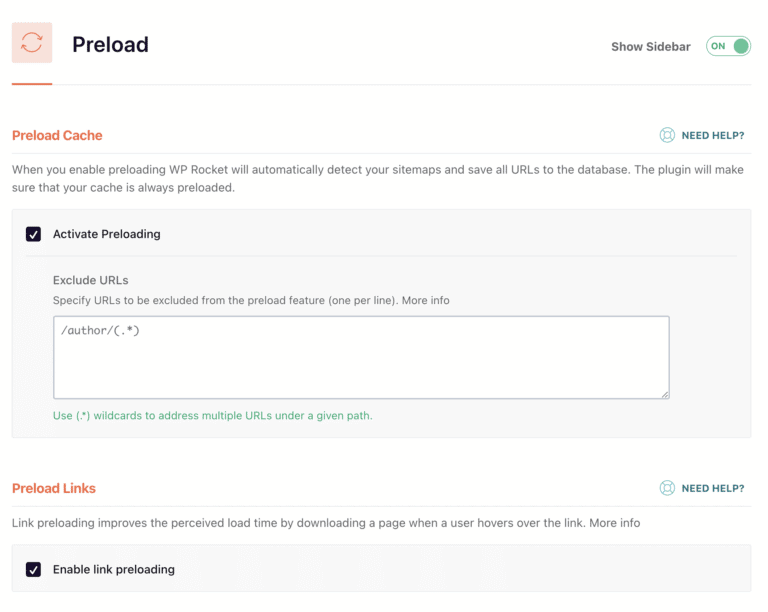Select the Preload page title

click(110, 45)
